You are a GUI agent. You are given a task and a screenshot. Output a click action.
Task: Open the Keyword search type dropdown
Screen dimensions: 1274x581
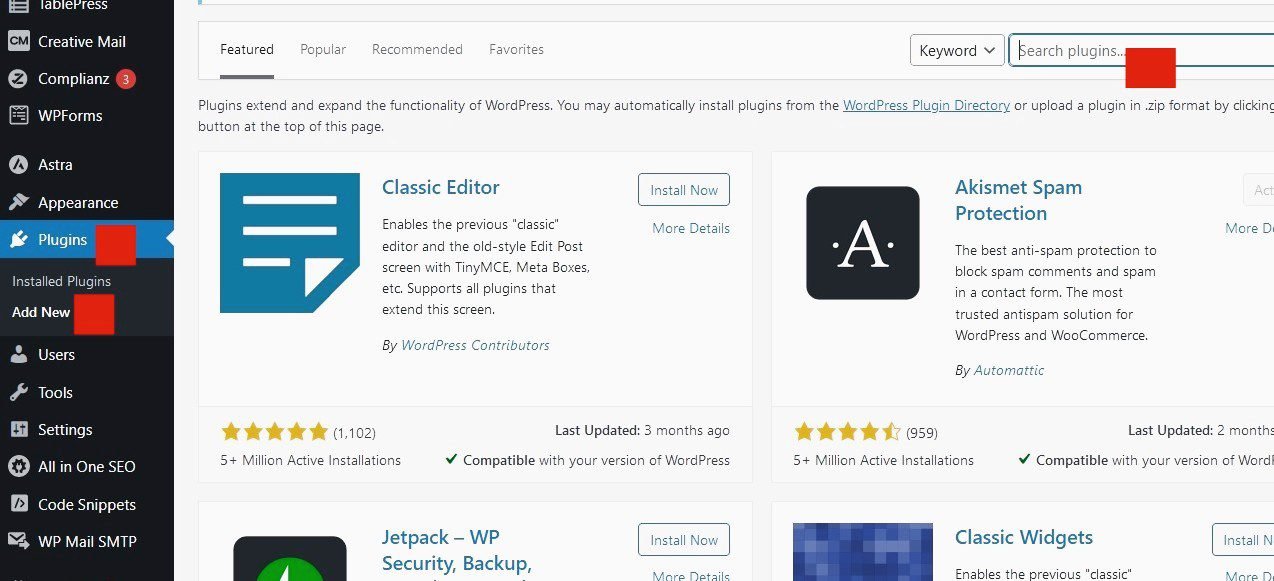click(957, 50)
